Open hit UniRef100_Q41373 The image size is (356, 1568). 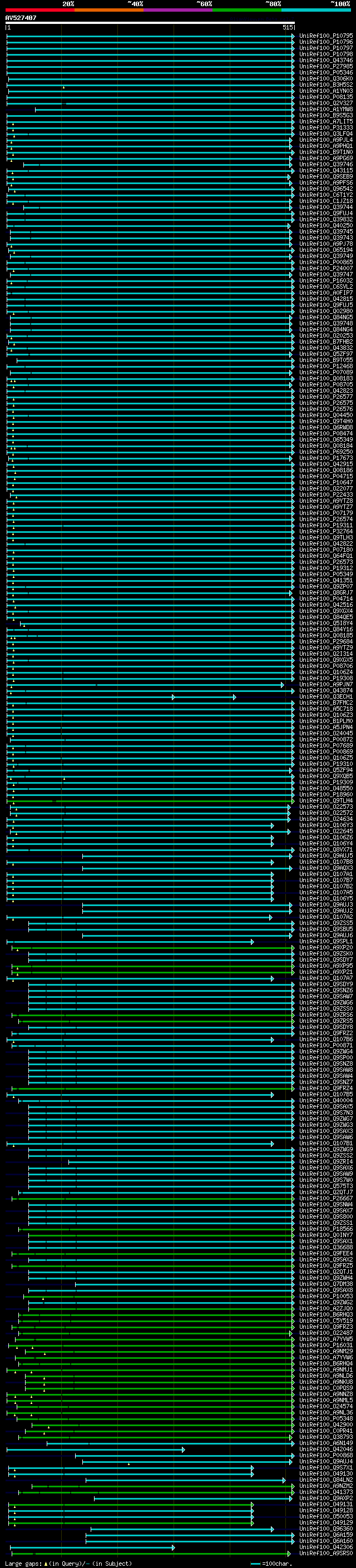326,1492
